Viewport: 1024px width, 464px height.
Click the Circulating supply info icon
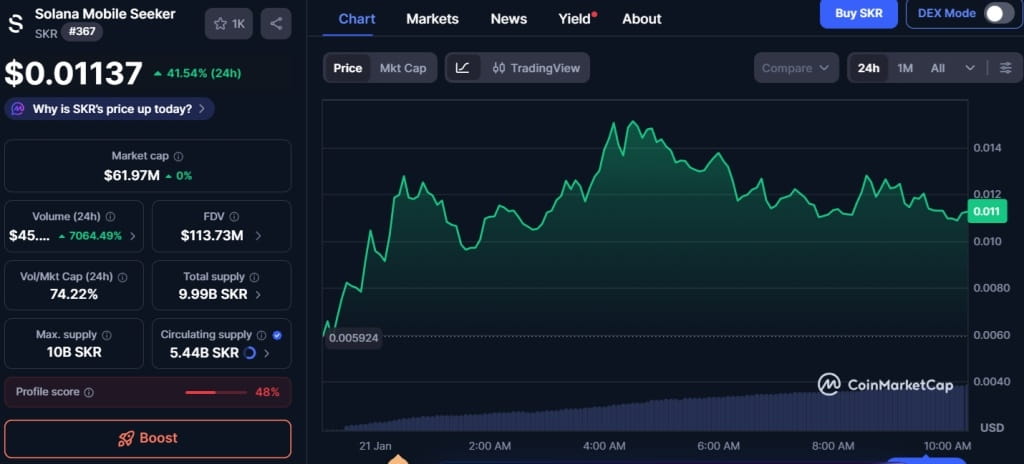coord(261,335)
